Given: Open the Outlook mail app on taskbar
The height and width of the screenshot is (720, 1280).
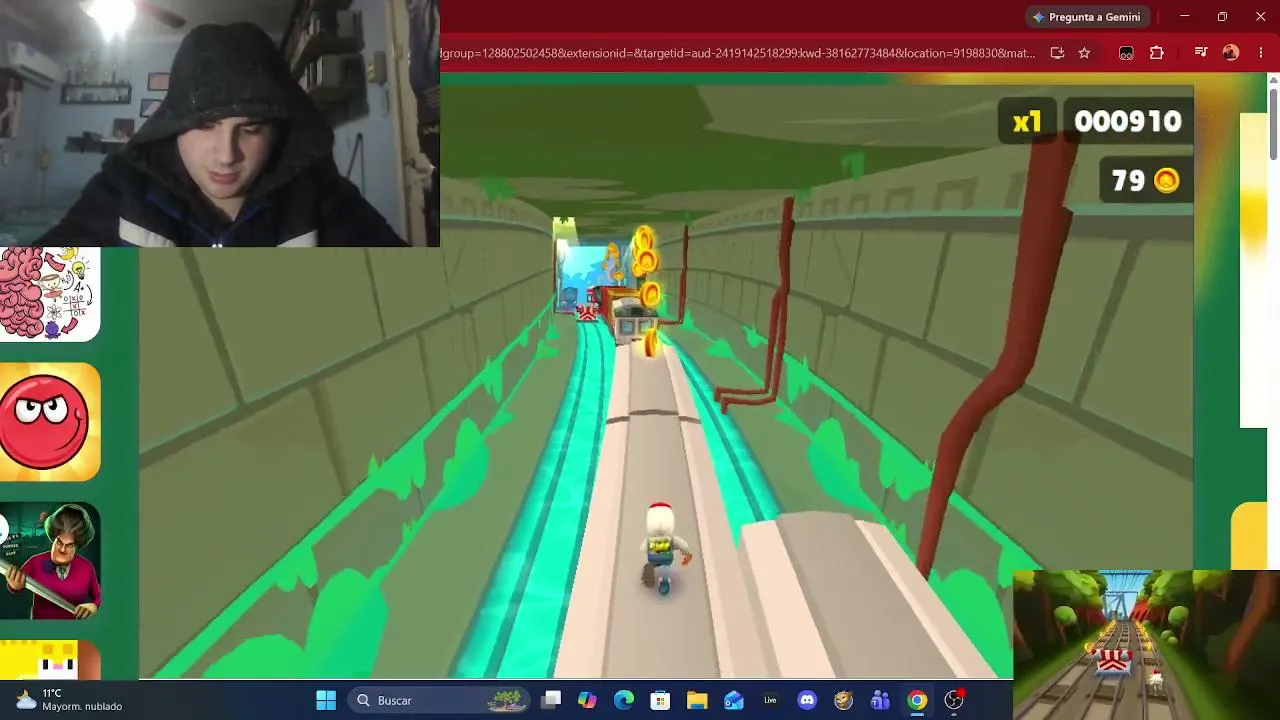Looking at the screenshot, I should click(x=734, y=700).
